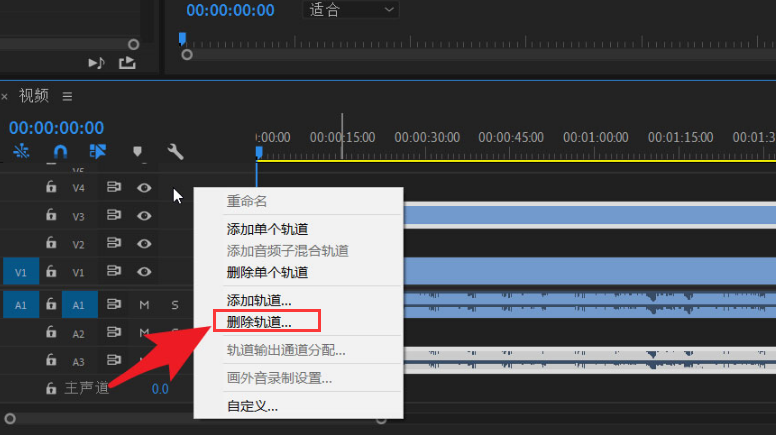Choose 添加轨道... in context menu
776x435 pixels.
(x=259, y=300)
